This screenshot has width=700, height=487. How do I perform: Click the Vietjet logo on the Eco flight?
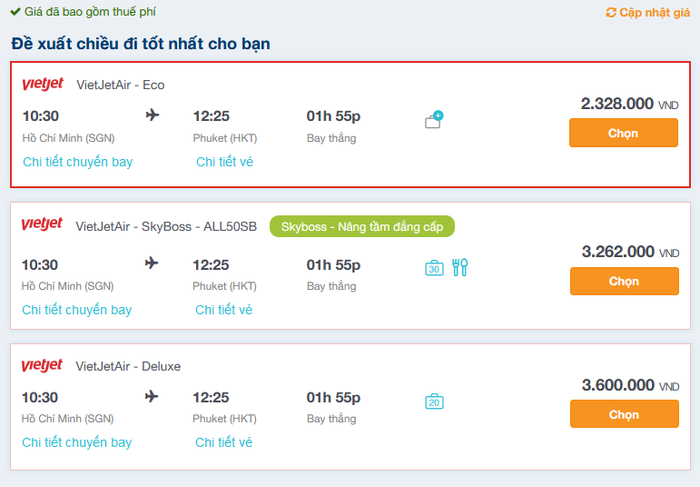43,83
